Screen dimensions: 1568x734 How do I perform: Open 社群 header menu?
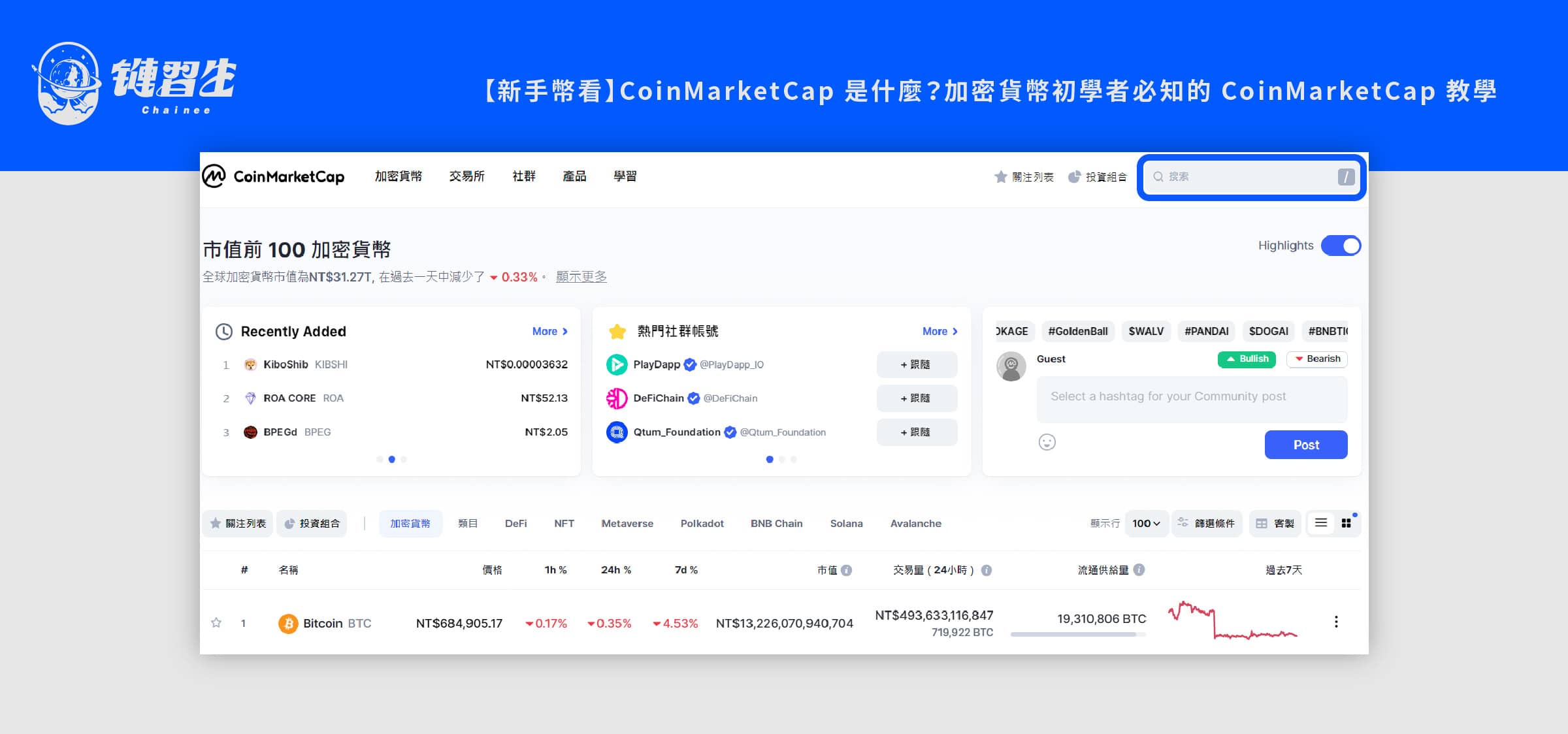pos(524,176)
